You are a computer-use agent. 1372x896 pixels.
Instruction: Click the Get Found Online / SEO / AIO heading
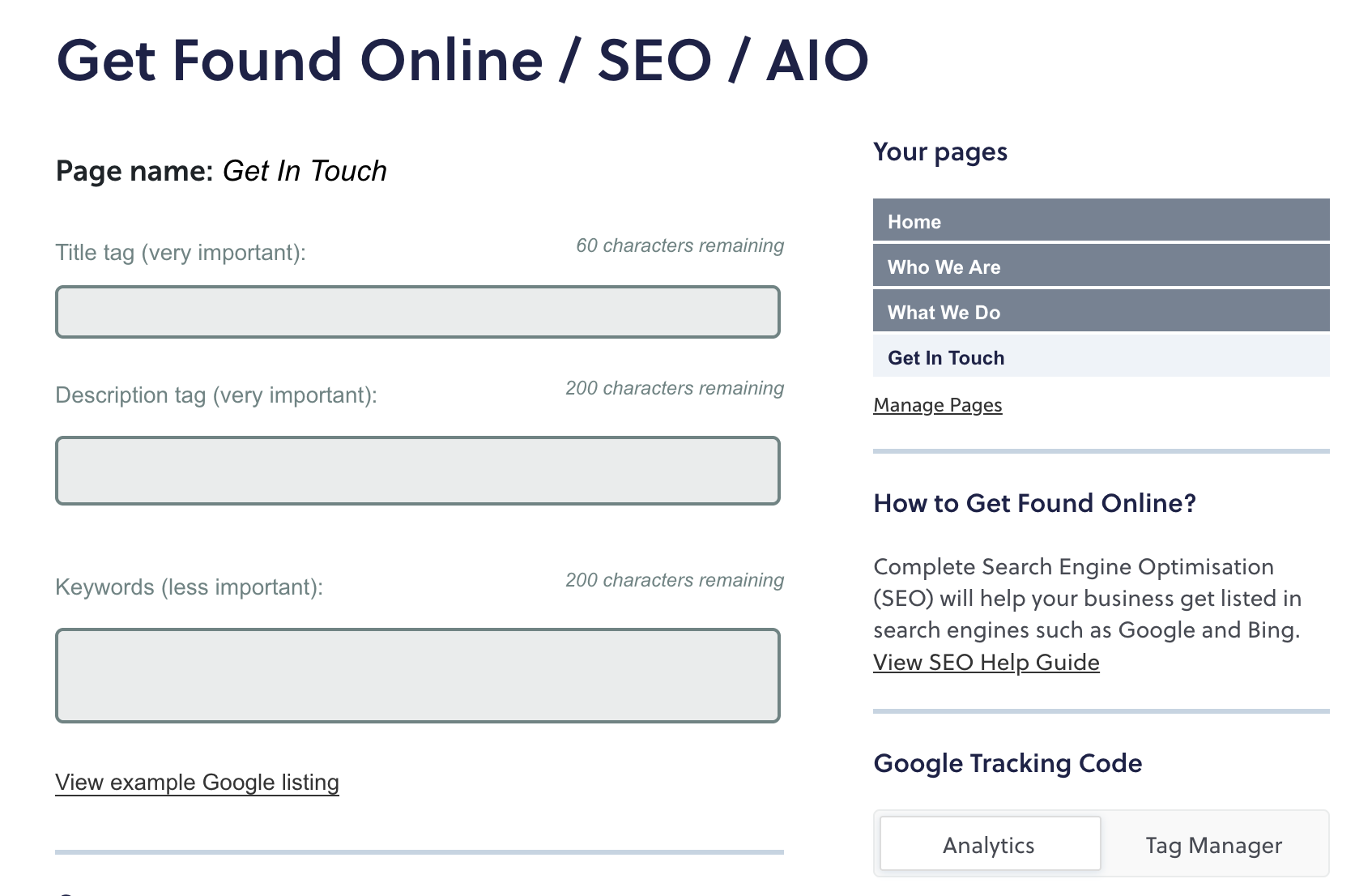click(462, 61)
